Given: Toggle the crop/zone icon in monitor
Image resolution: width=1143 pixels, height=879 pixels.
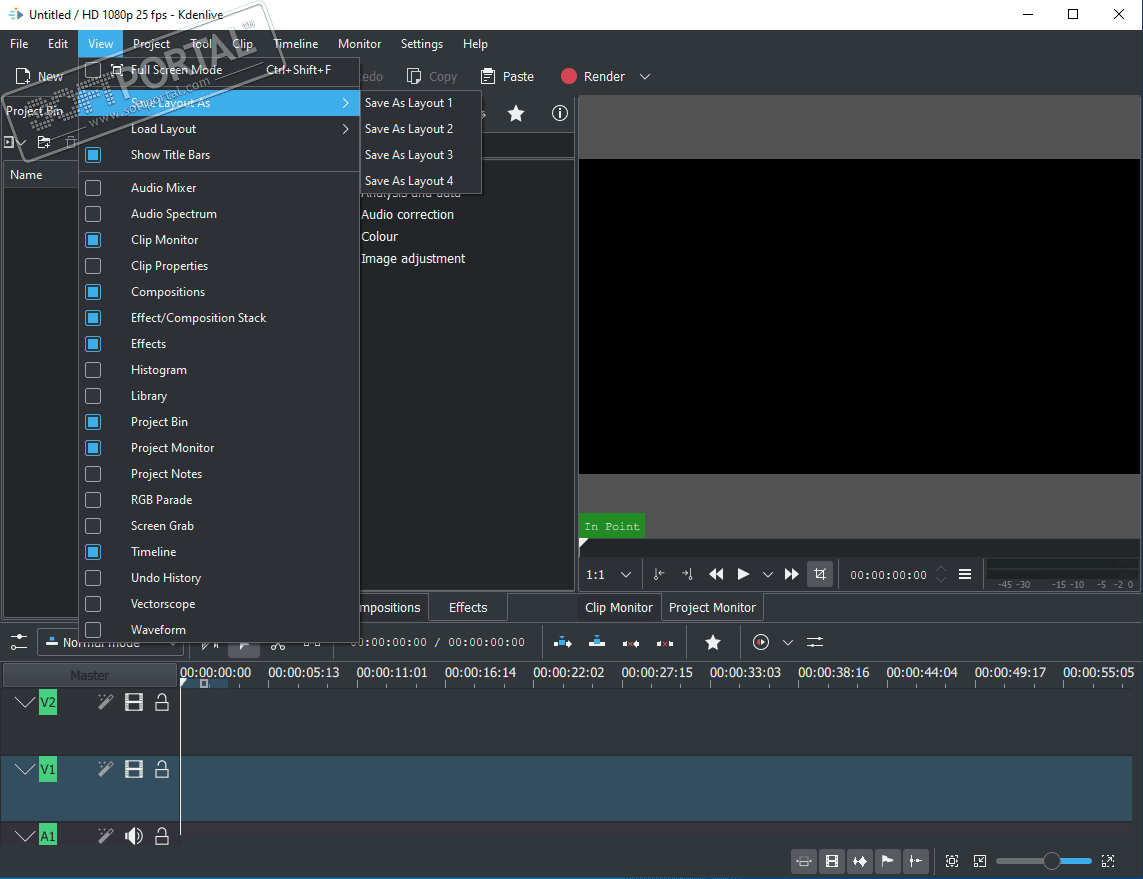Looking at the screenshot, I should (820, 574).
